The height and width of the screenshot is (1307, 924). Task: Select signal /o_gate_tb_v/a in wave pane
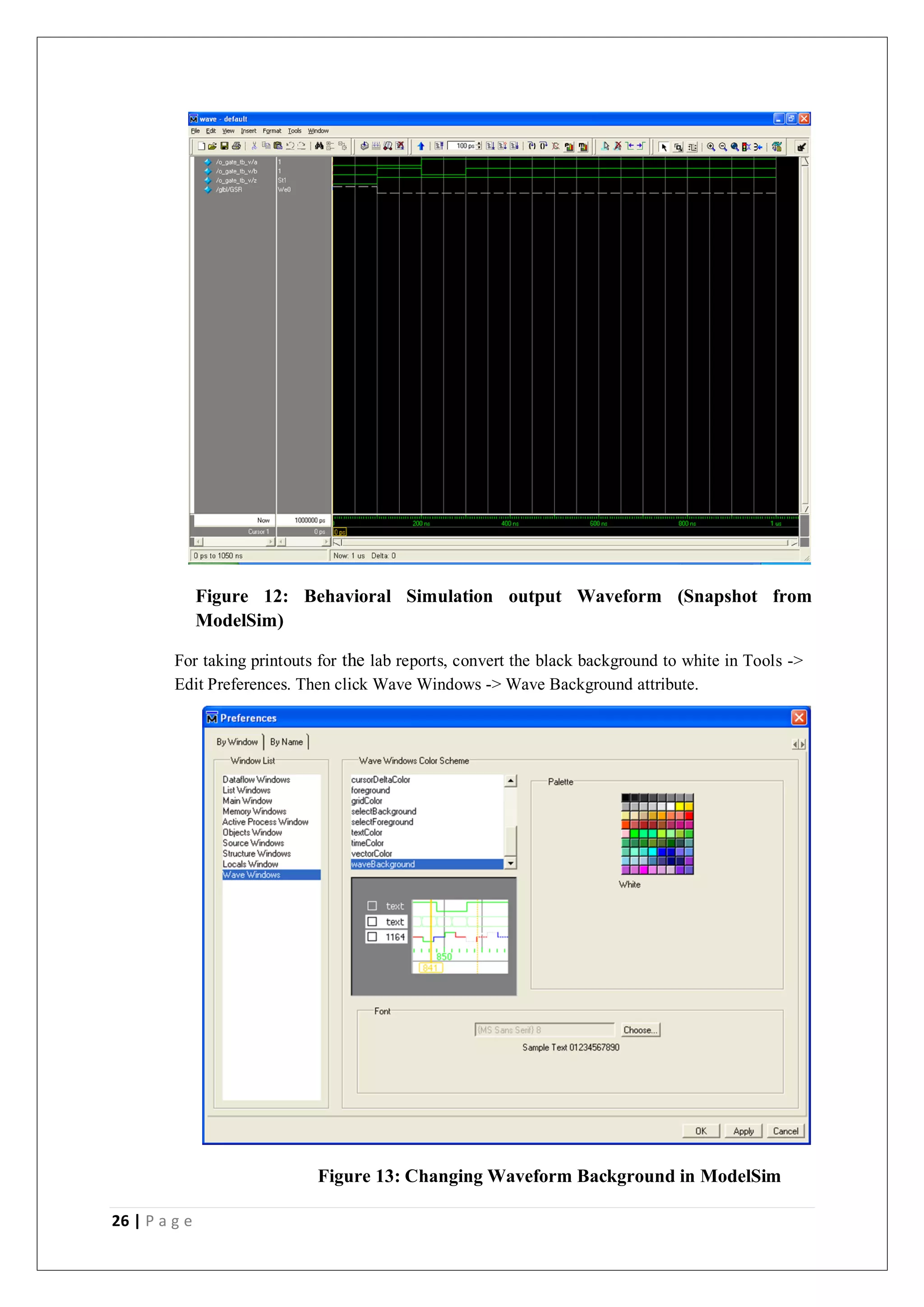pyautogui.click(x=236, y=162)
